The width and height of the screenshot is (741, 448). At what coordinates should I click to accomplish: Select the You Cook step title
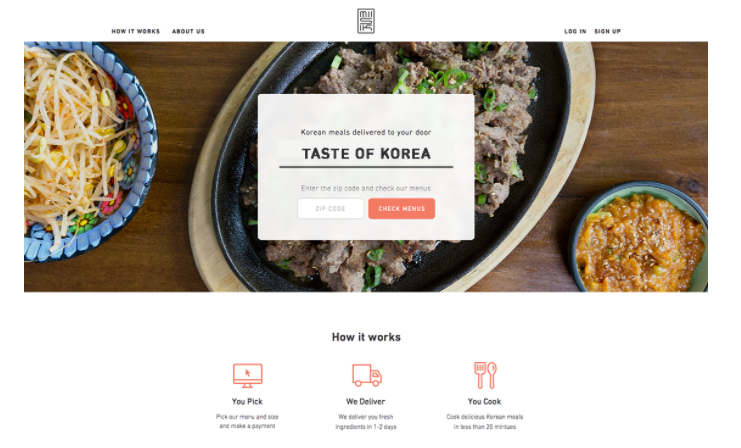[484, 401]
